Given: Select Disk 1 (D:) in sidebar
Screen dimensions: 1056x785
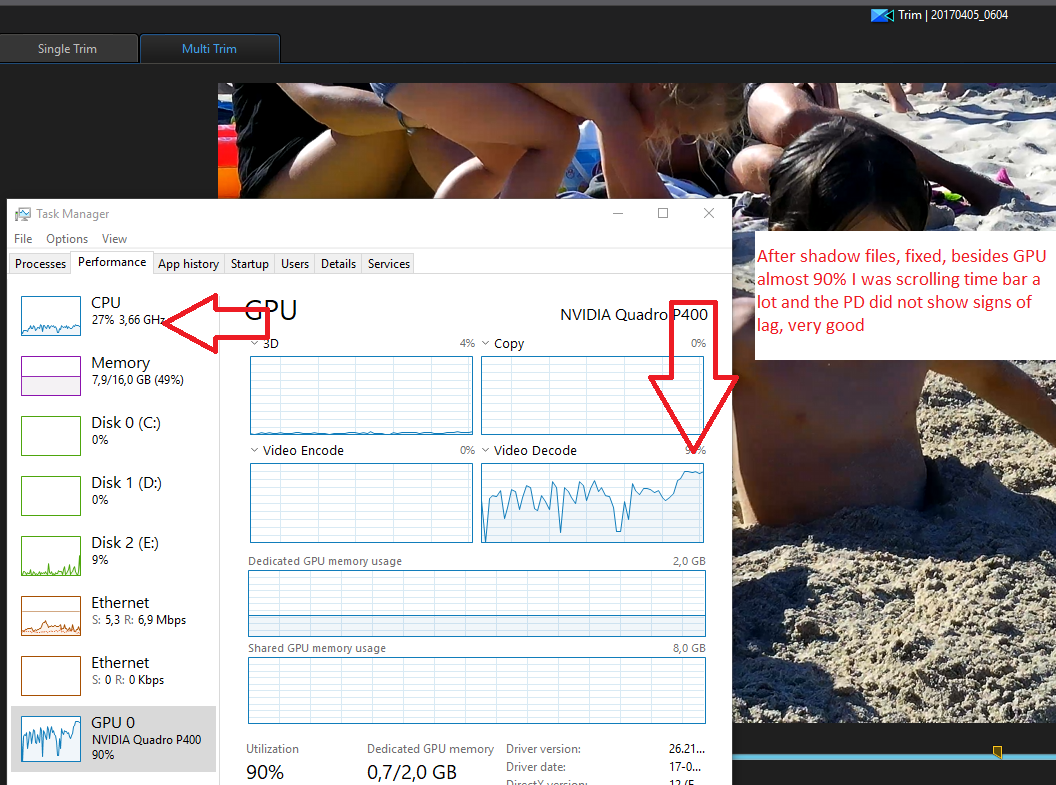Looking at the screenshot, I should (x=113, y=496).
